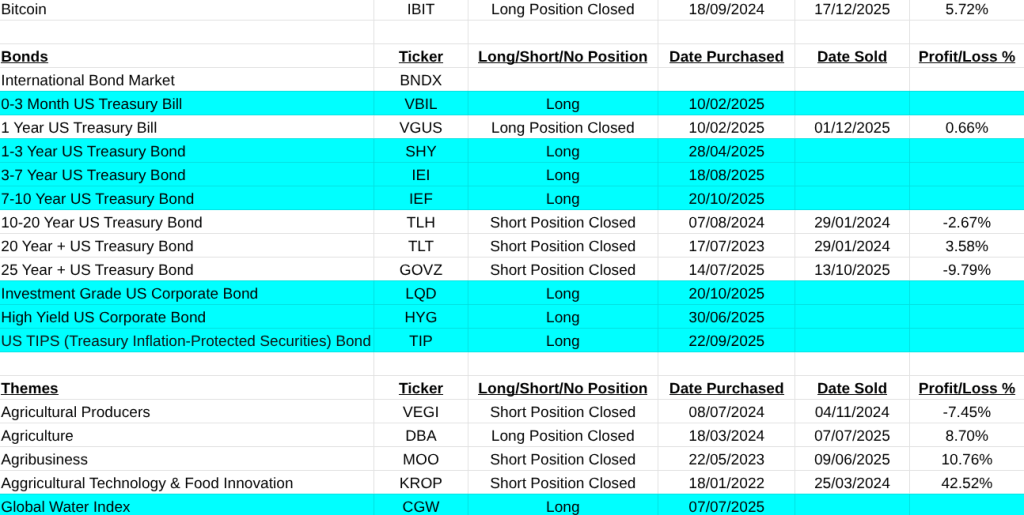The height and width of the screenshot is (515, 1024).
Task: Click the Bonds section header cell
Action: click(25, 57)
